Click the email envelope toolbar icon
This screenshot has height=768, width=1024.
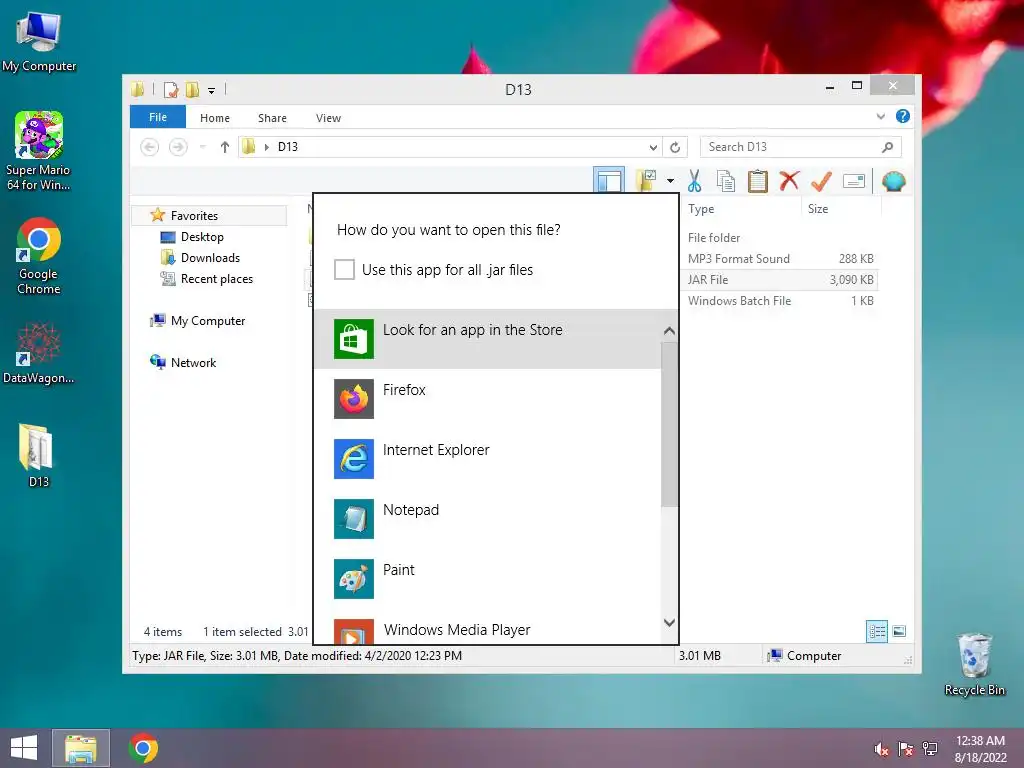(854, 181)
